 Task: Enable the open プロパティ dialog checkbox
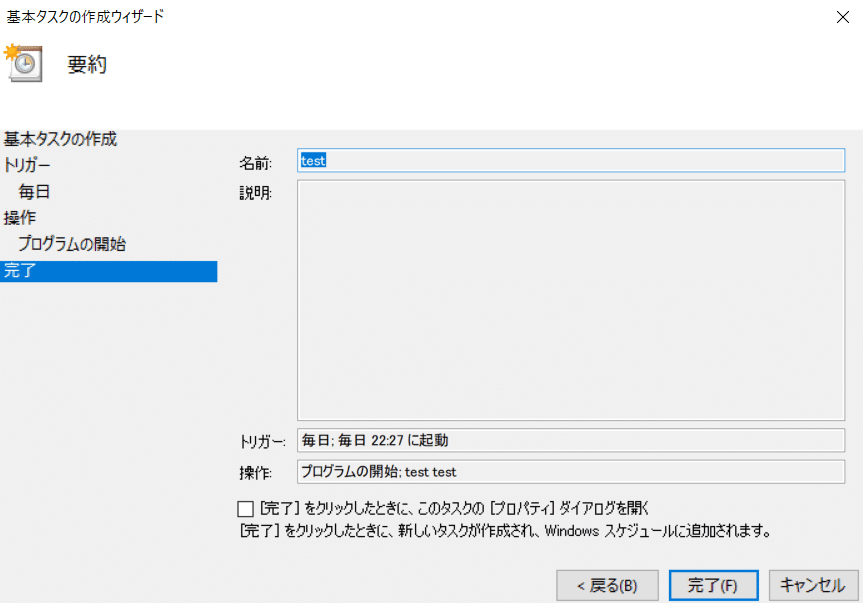(245, 508)
